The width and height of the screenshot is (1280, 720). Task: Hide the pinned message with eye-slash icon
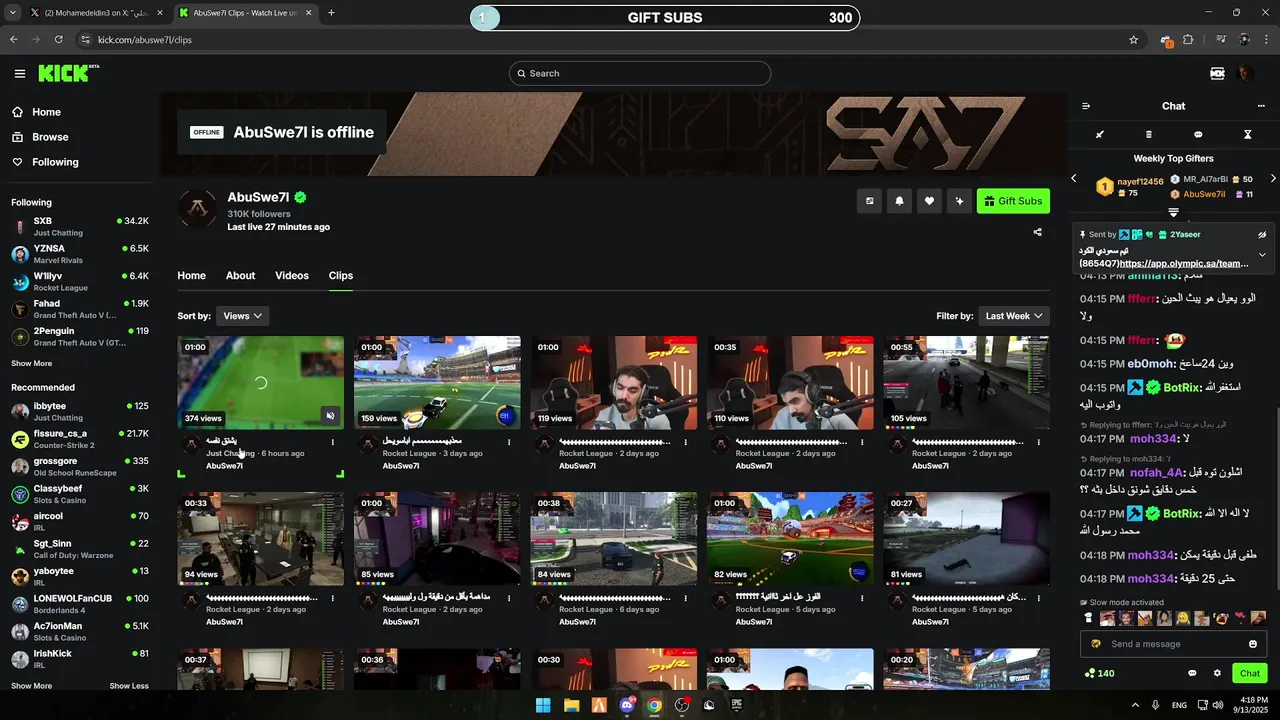(x=1262, y=235)
